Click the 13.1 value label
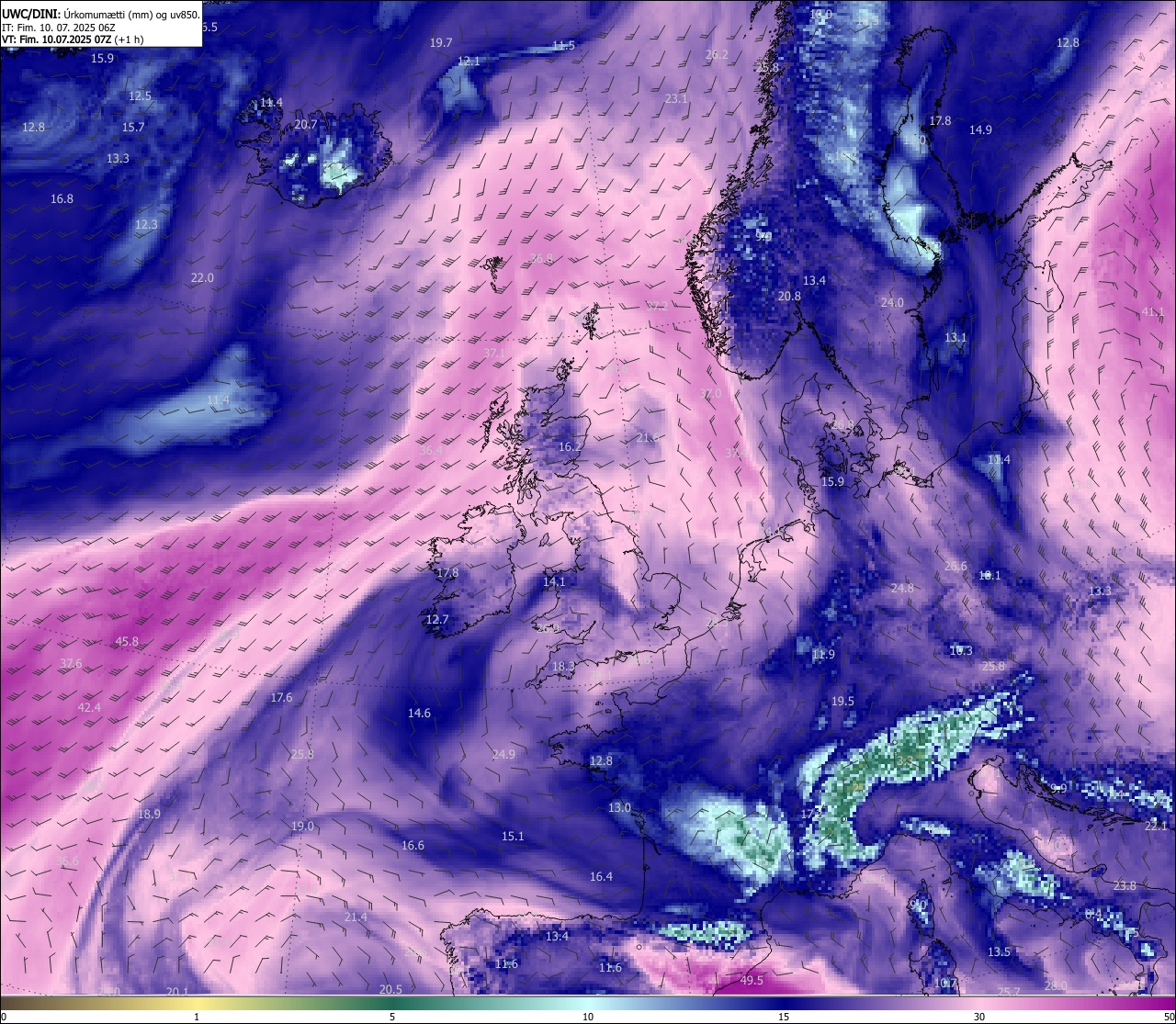Screen dimensions: 1176x1024 955,337
